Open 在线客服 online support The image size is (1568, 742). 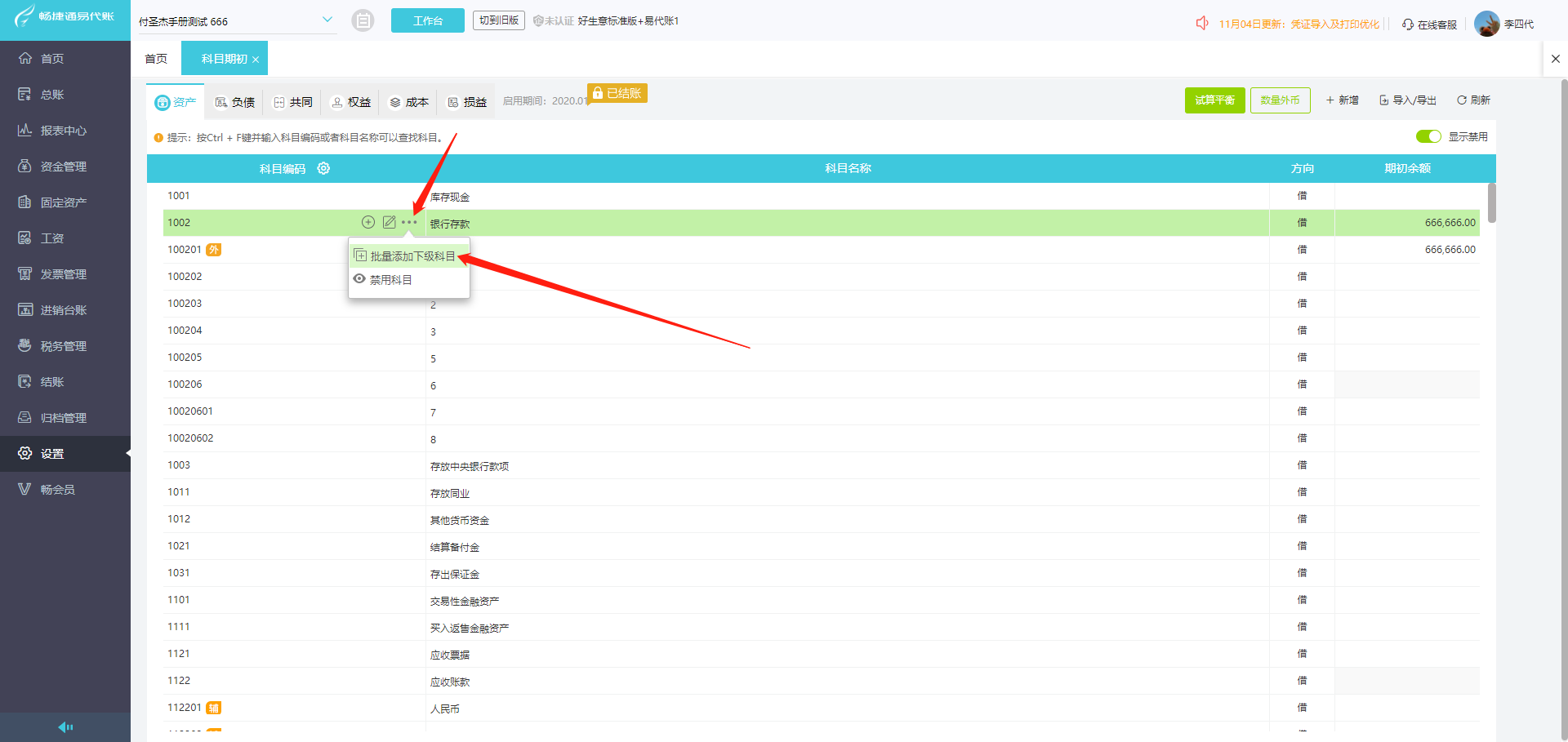click(1430, 24)
